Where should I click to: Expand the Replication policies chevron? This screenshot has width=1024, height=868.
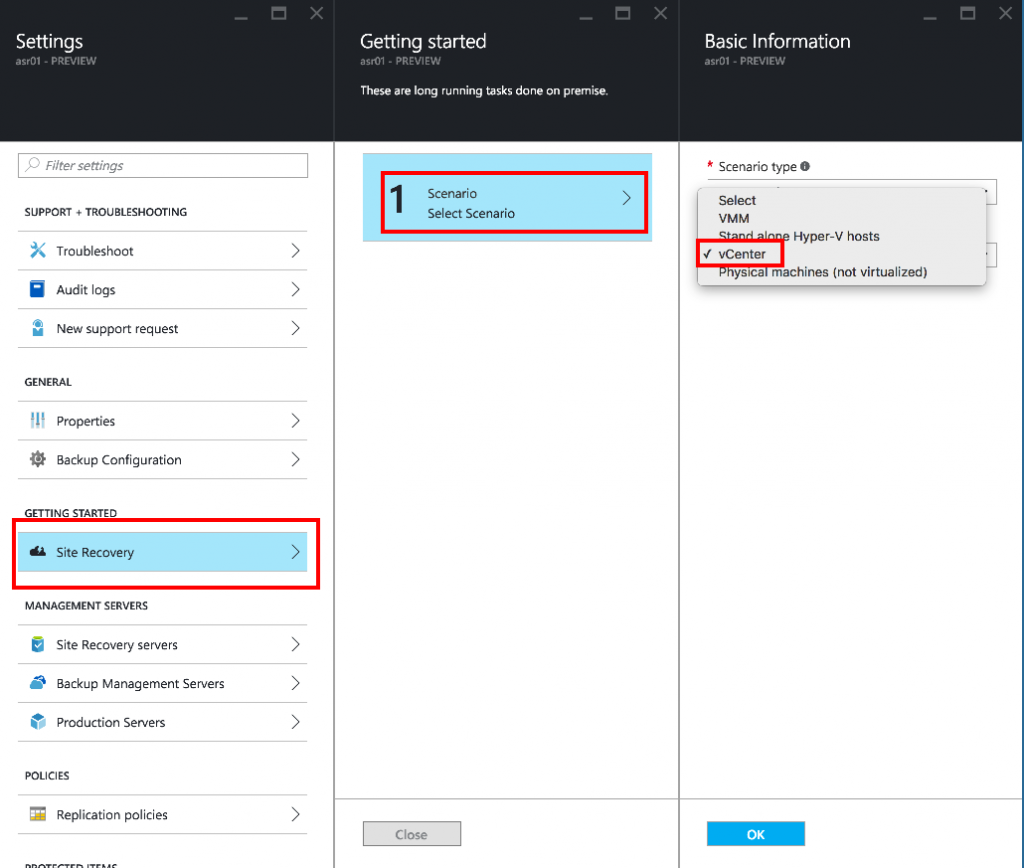click(295, 814)
